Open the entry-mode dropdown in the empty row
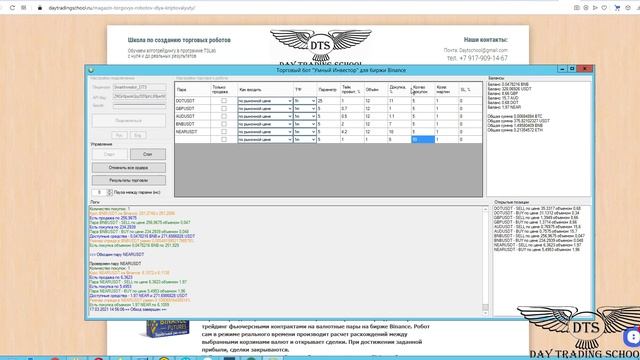The width and height of the screenshot is (640, 360). pos(265,140)
